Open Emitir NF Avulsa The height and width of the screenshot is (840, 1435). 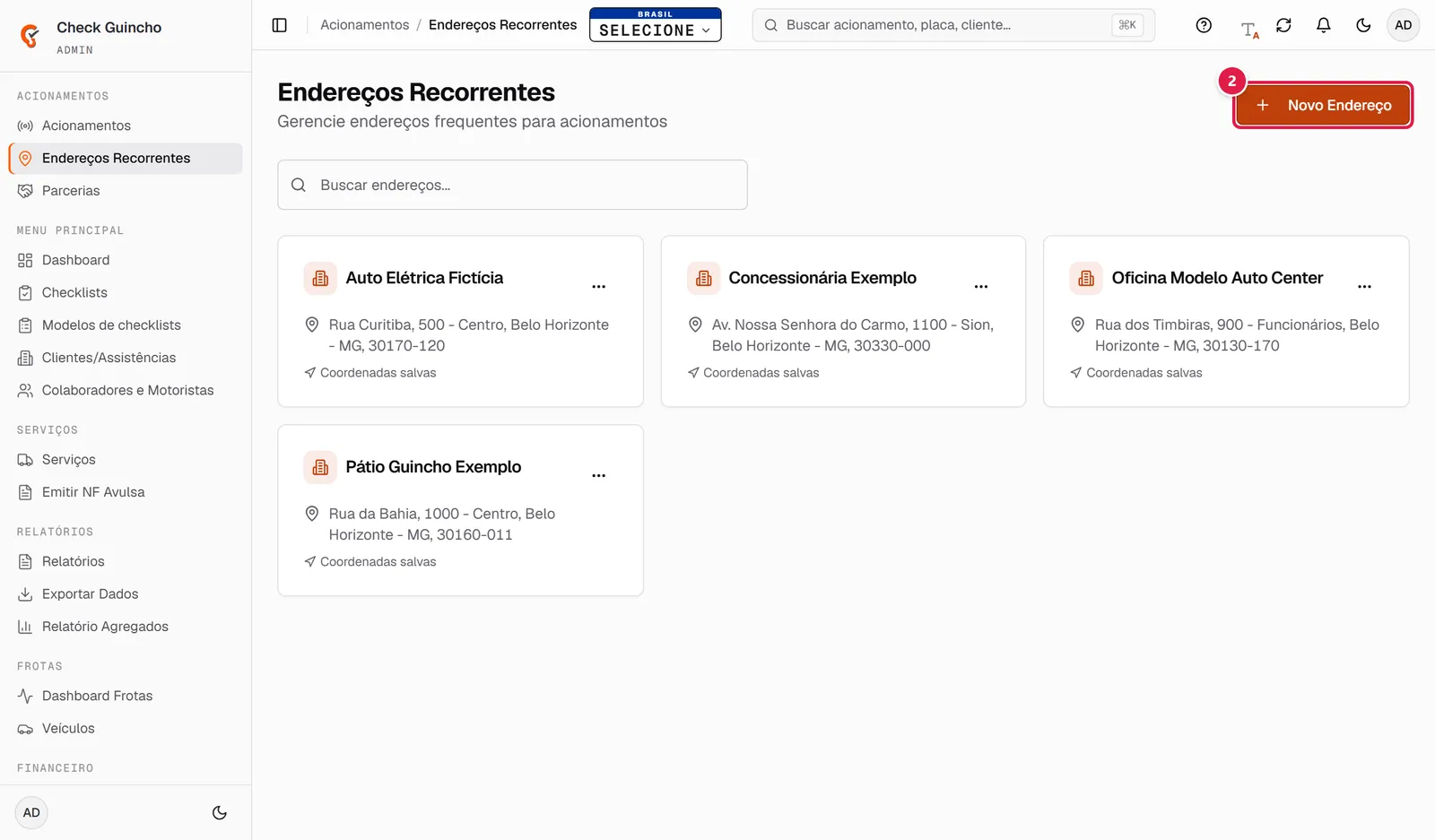(x=126, y=492)
